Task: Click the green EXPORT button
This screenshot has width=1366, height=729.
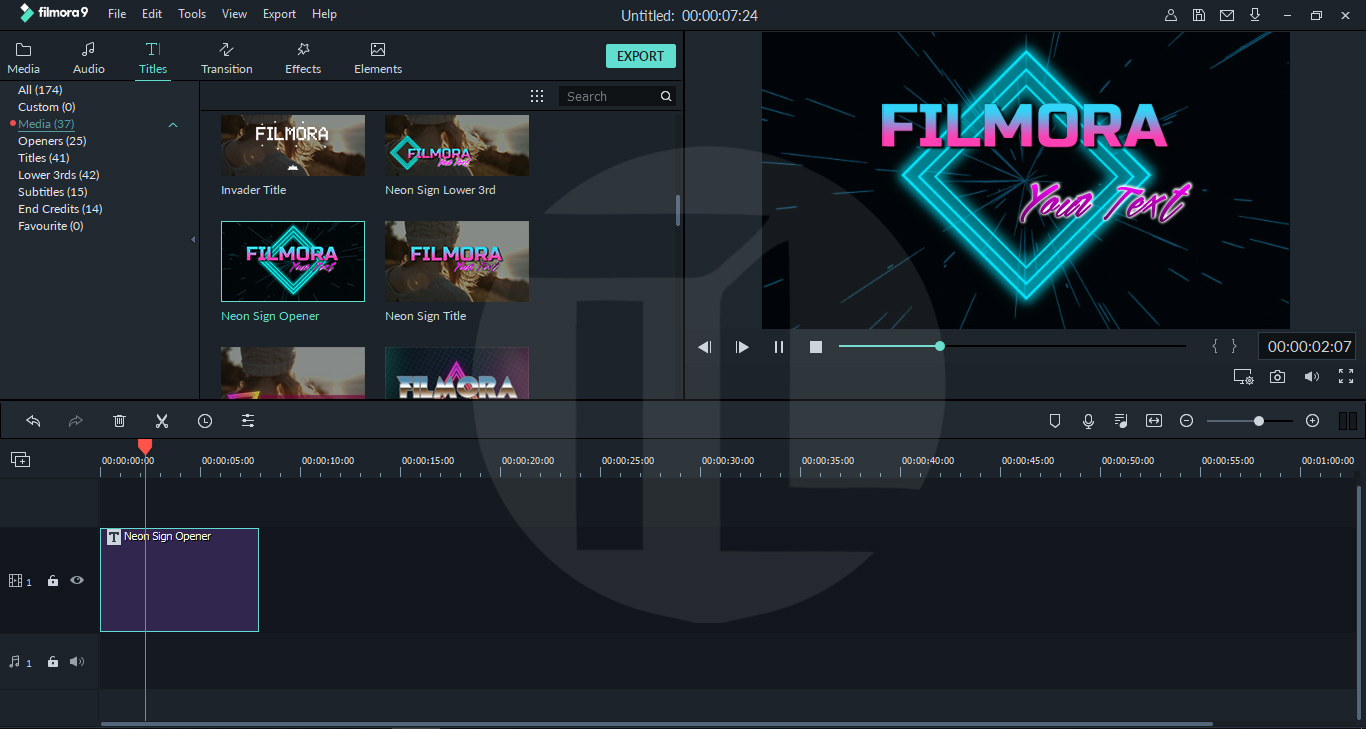Action: tap(641, 56)
